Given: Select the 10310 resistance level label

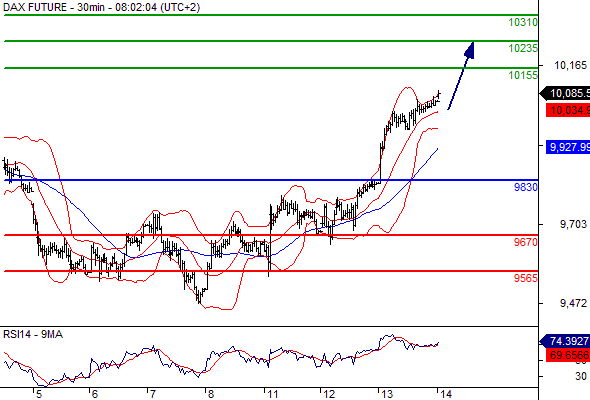Looking at the screenshot, I should pyautogui.click(x=523, y=22).
